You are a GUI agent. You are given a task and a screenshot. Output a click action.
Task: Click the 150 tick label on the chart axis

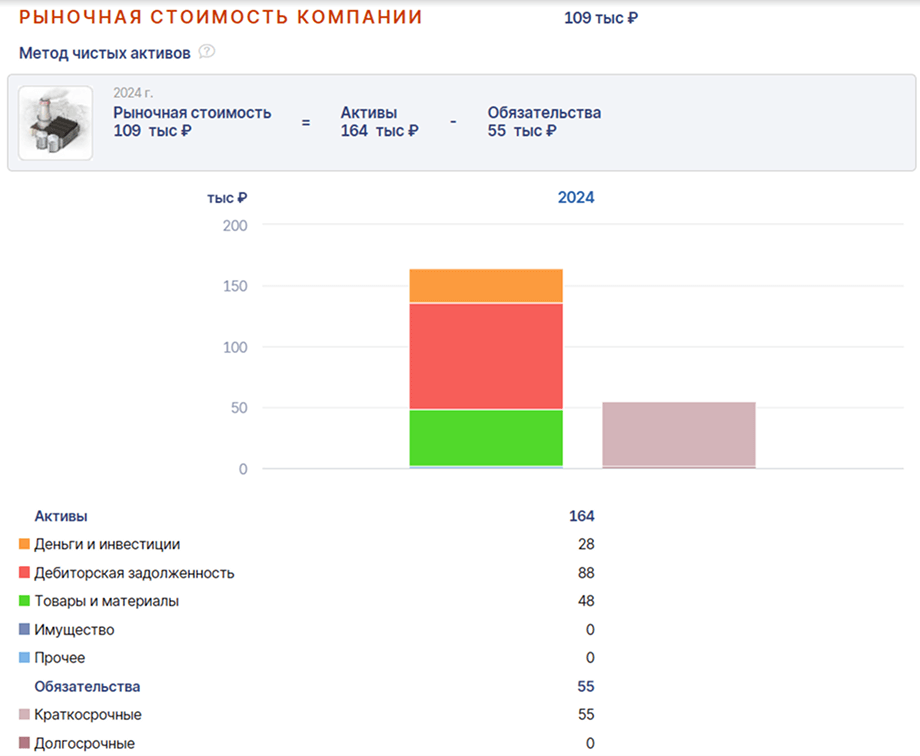coord(235,286)
